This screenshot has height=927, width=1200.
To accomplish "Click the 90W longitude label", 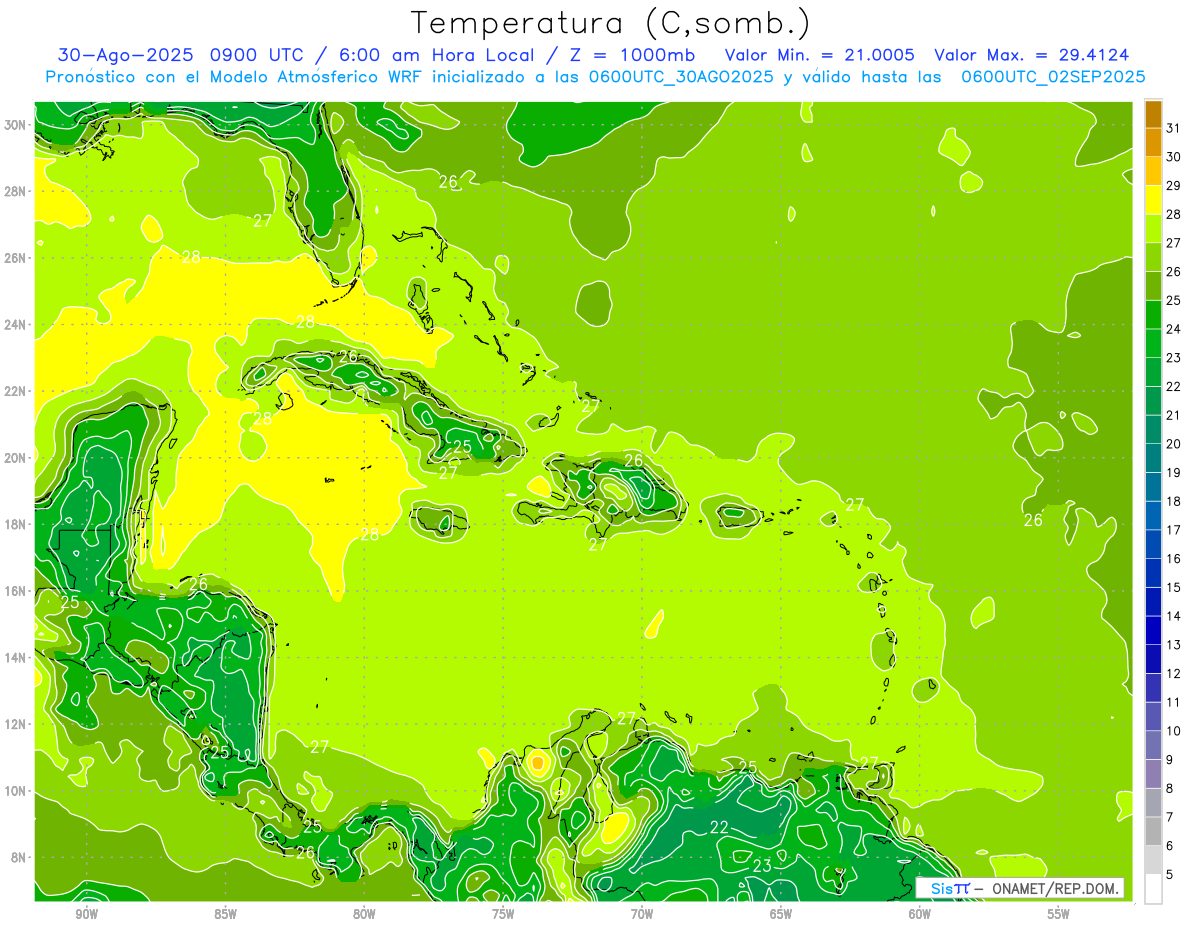I will (86, 914).
